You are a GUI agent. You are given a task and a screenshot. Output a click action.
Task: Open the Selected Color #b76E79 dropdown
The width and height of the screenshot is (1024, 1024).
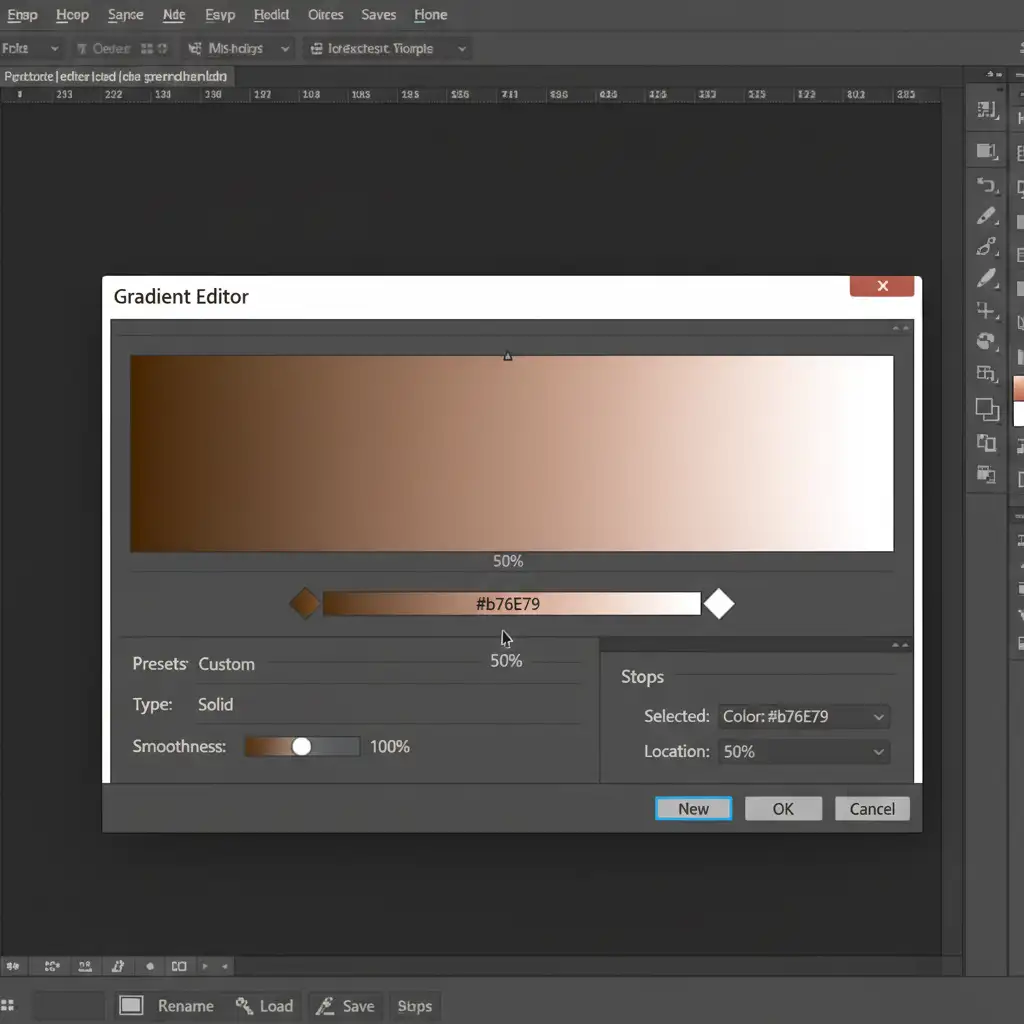pyautogui.click(x=878, y=717)
